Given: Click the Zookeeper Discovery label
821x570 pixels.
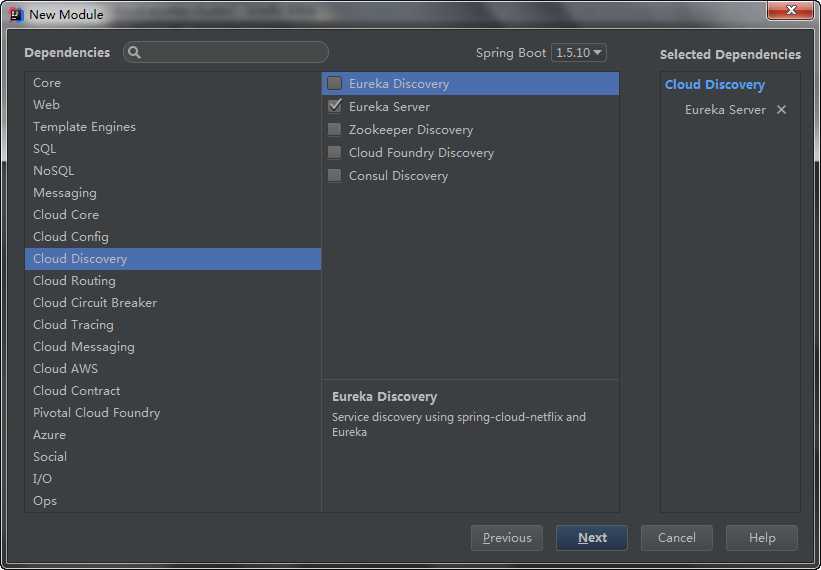Looking at the screenshot, I should [411, 130].
